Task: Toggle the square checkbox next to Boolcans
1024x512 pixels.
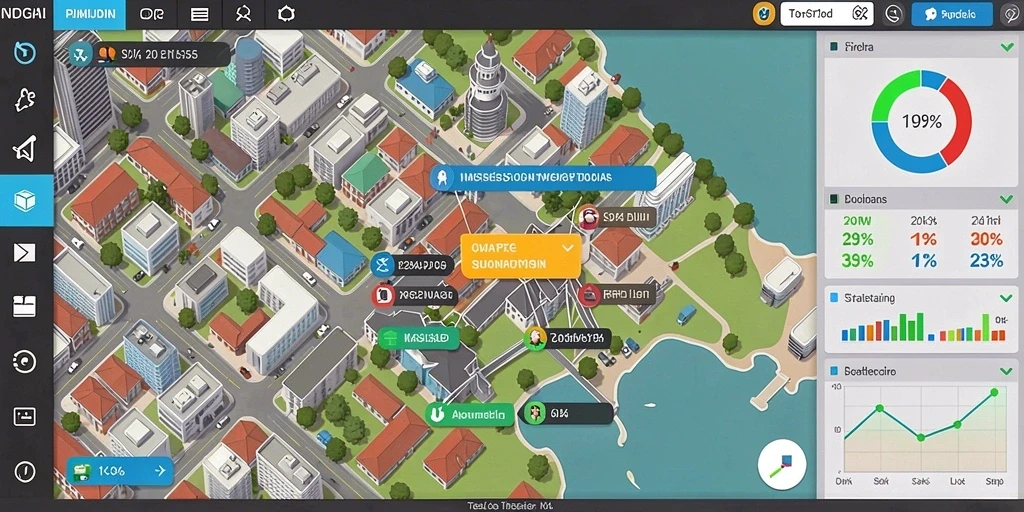Action: point(833,198)
